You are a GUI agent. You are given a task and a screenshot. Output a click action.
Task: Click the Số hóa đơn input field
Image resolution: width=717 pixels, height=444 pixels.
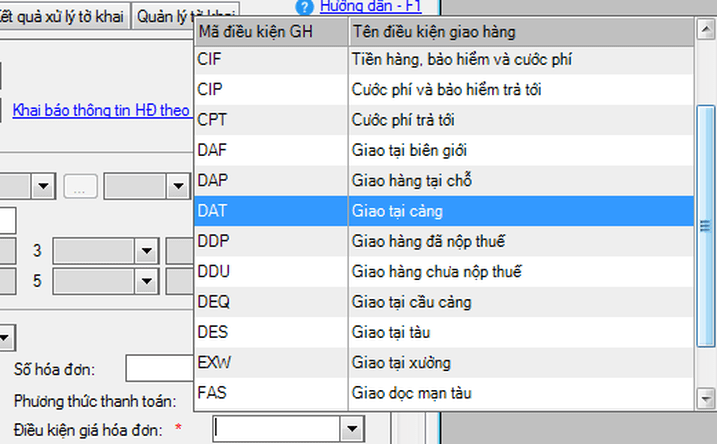point(158,369)
